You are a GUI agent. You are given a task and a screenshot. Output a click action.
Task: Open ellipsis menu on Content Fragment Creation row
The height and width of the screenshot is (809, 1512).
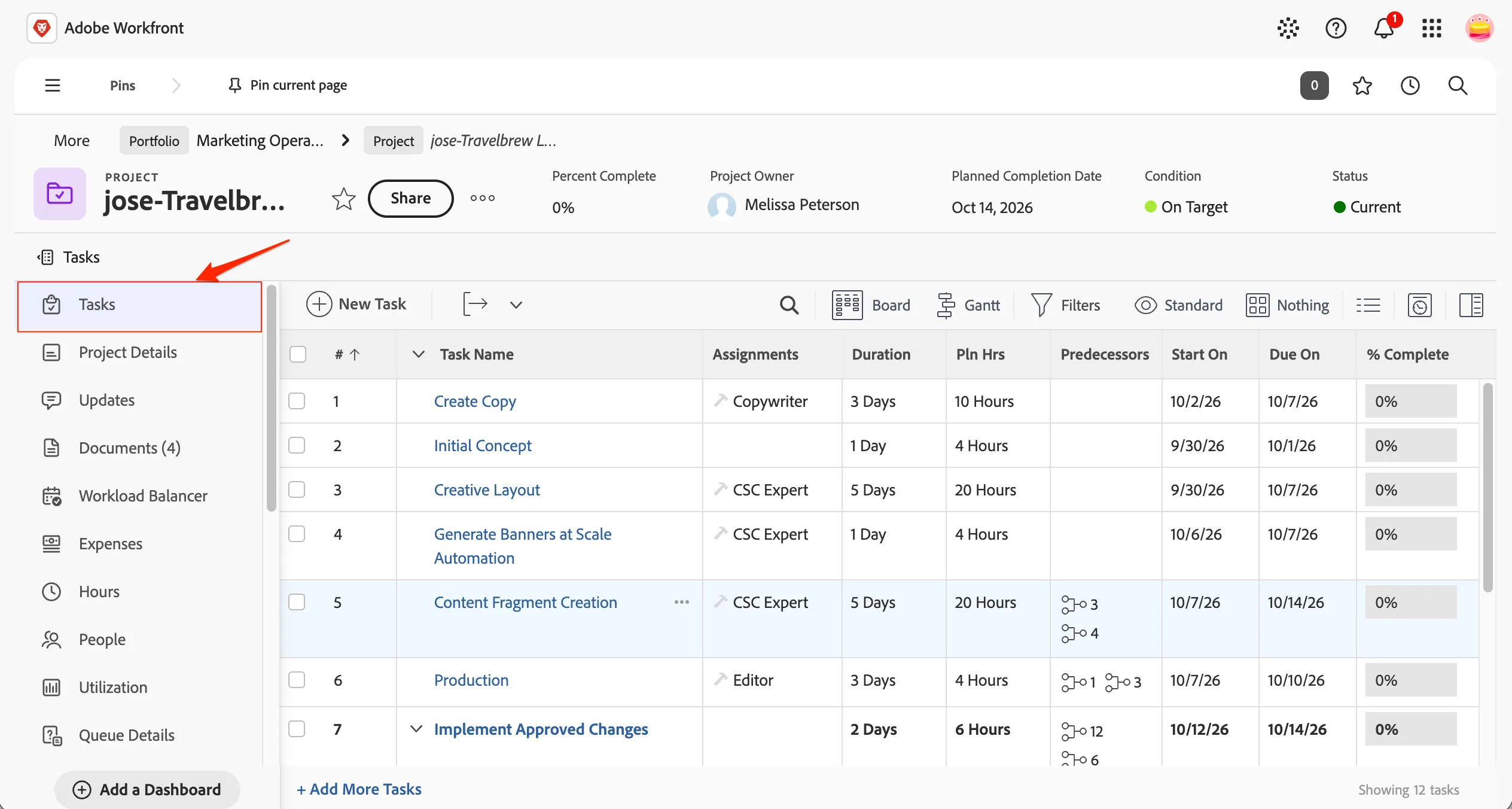point(682,602)
